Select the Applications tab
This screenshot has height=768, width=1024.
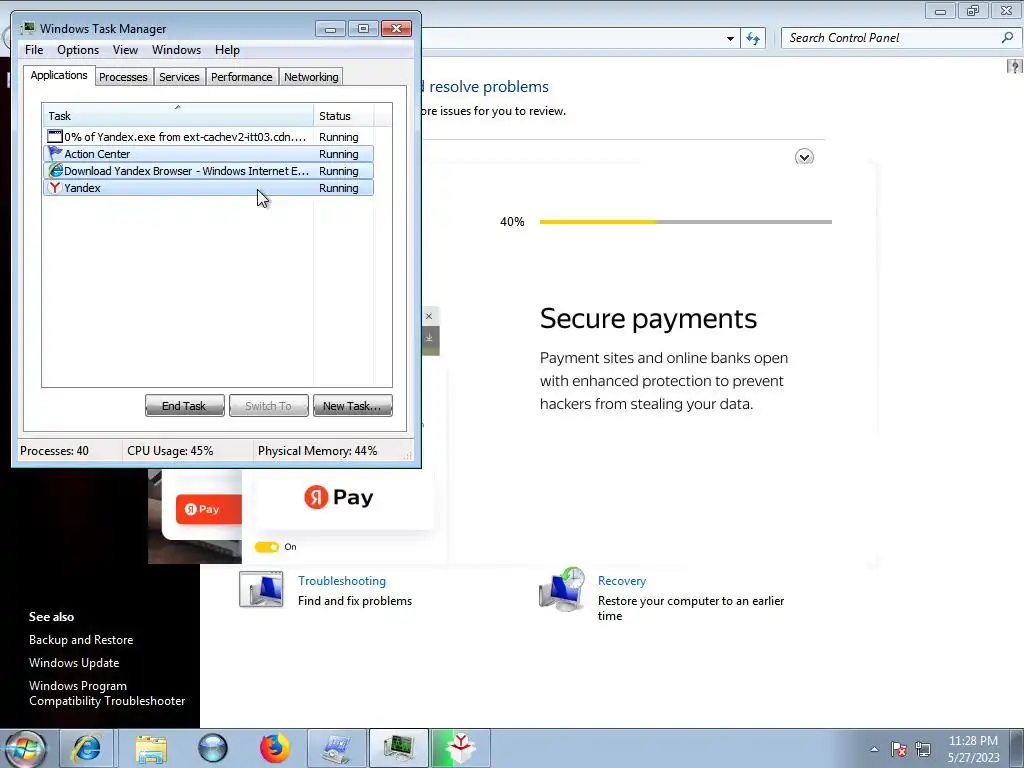coord(59,75)
